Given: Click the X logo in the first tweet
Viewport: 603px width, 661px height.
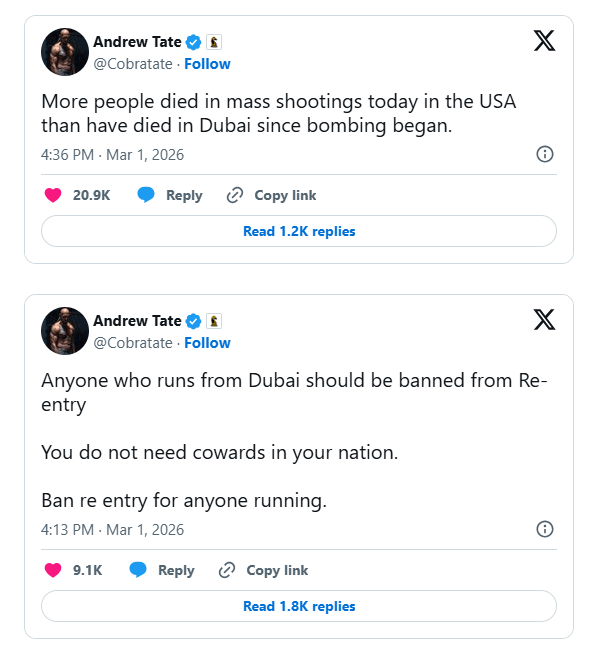Looking at the screenshot, I should point(544,41).
